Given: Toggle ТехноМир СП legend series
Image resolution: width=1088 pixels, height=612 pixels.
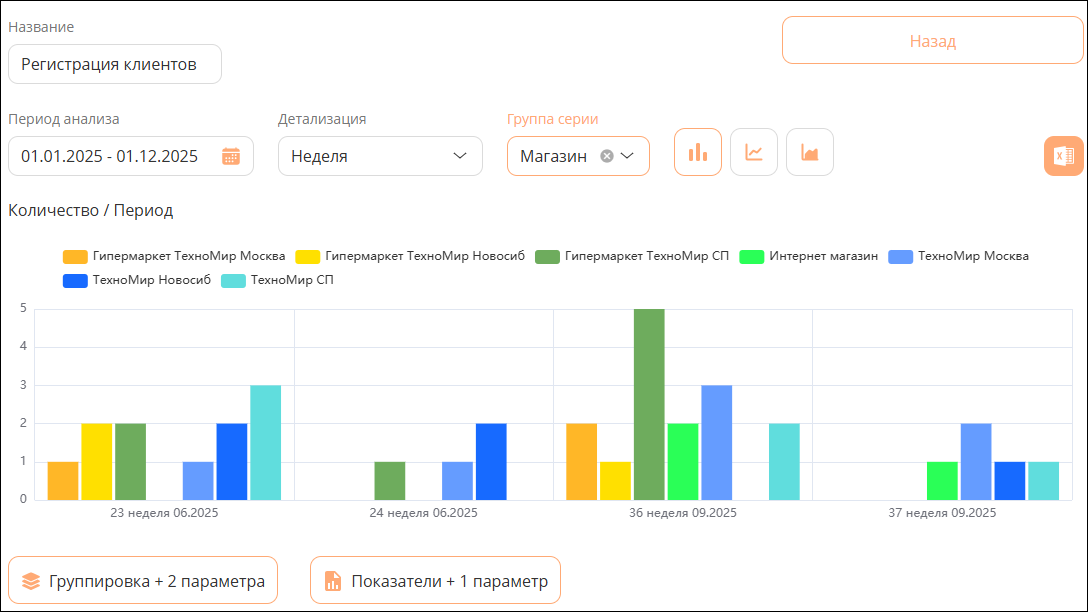Looking at the screenshot, I should [x=278, y=280].
